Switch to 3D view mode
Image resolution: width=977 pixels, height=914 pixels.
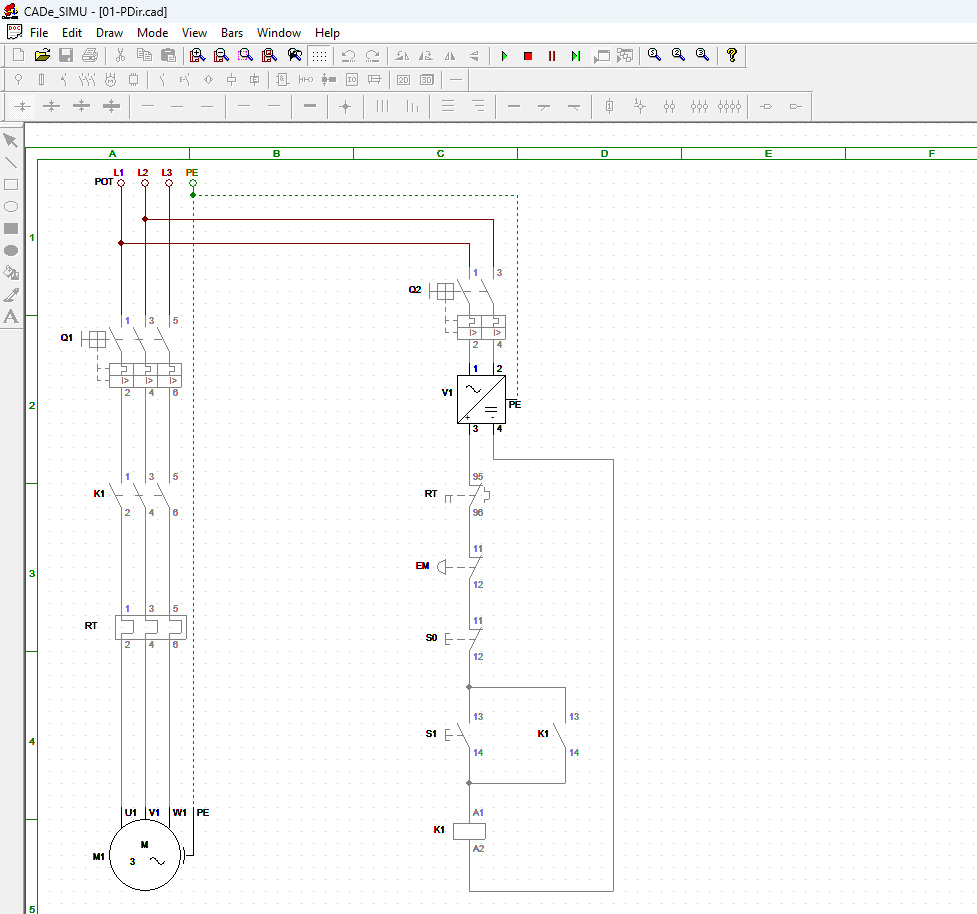pyautogui.click(x=427, y=80)
